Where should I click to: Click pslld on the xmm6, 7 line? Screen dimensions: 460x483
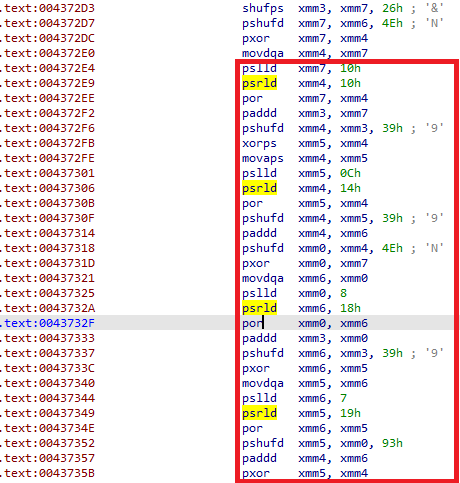[x=259, y=398]
